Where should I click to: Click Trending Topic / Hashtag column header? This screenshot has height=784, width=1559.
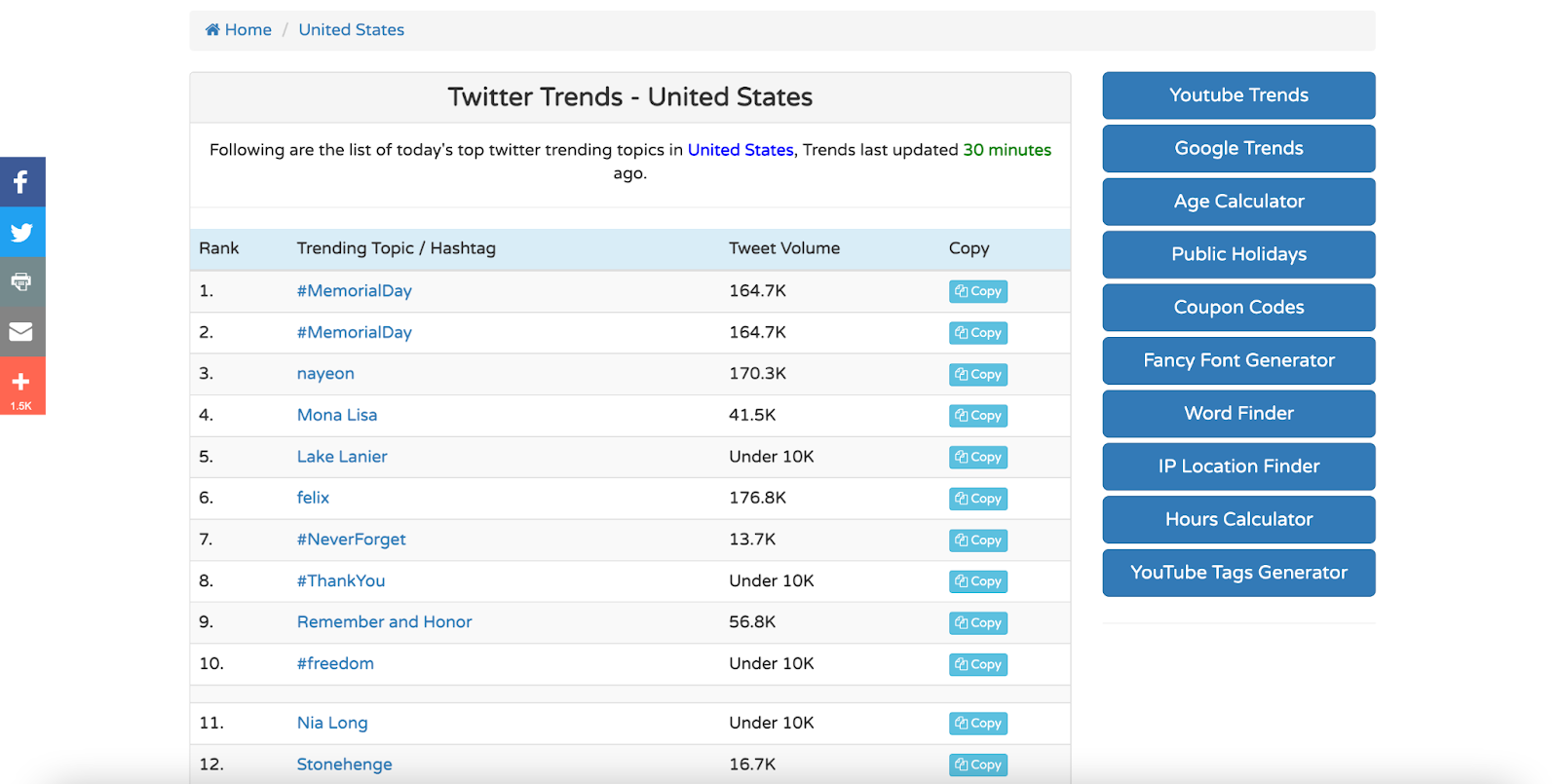[x=396, y=248]
